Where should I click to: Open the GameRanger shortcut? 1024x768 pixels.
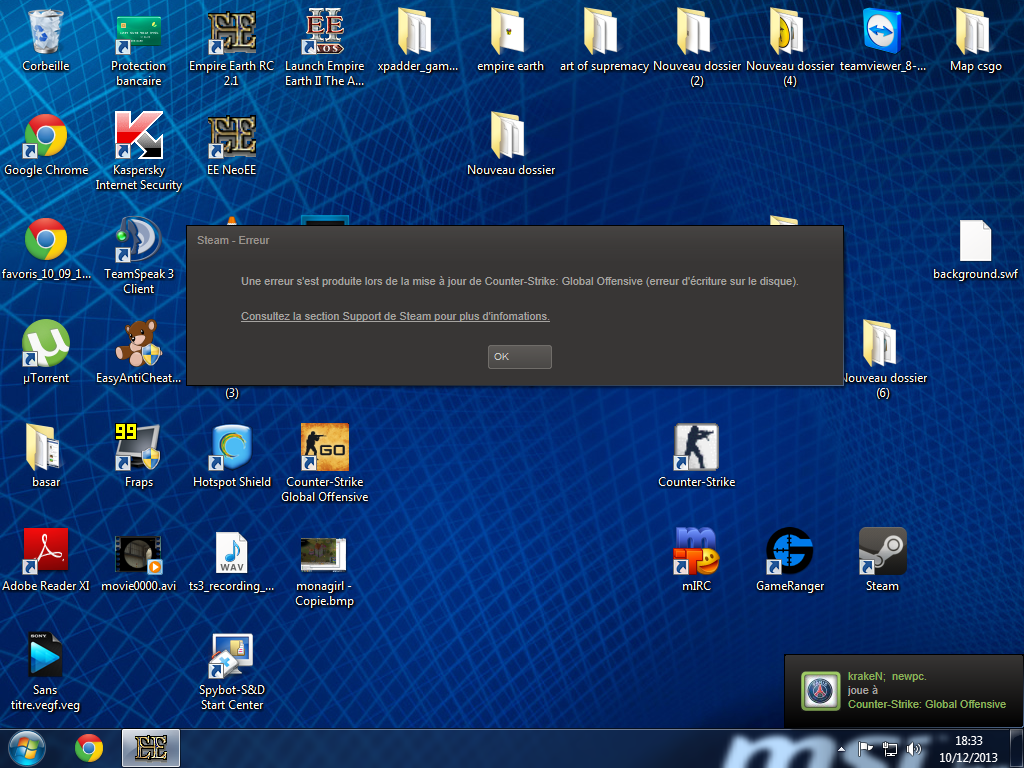coord(789,552)
